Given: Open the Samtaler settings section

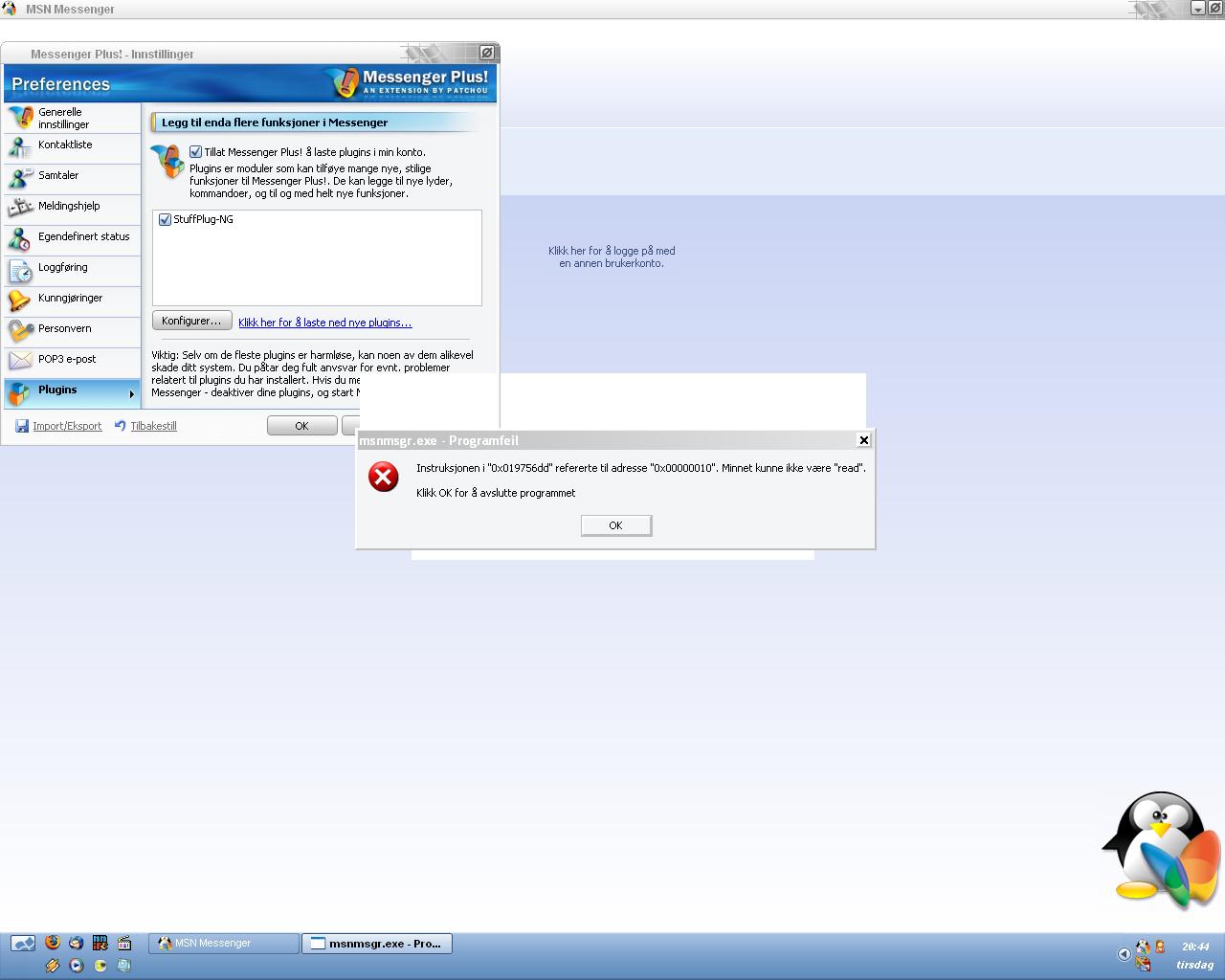Looking at the screenshot, I should click(72, 179).
